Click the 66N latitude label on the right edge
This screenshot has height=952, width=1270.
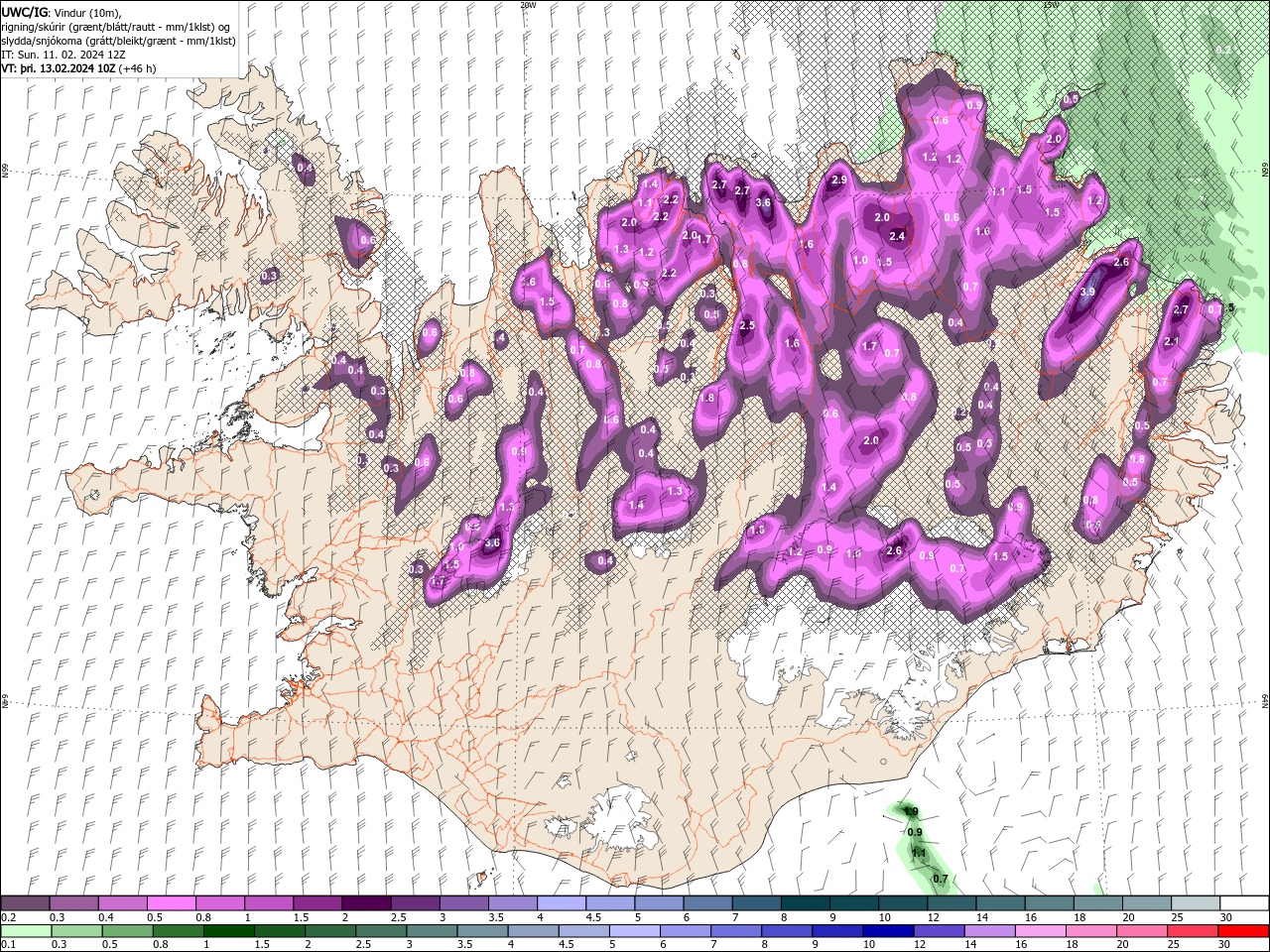[1265, 171]
